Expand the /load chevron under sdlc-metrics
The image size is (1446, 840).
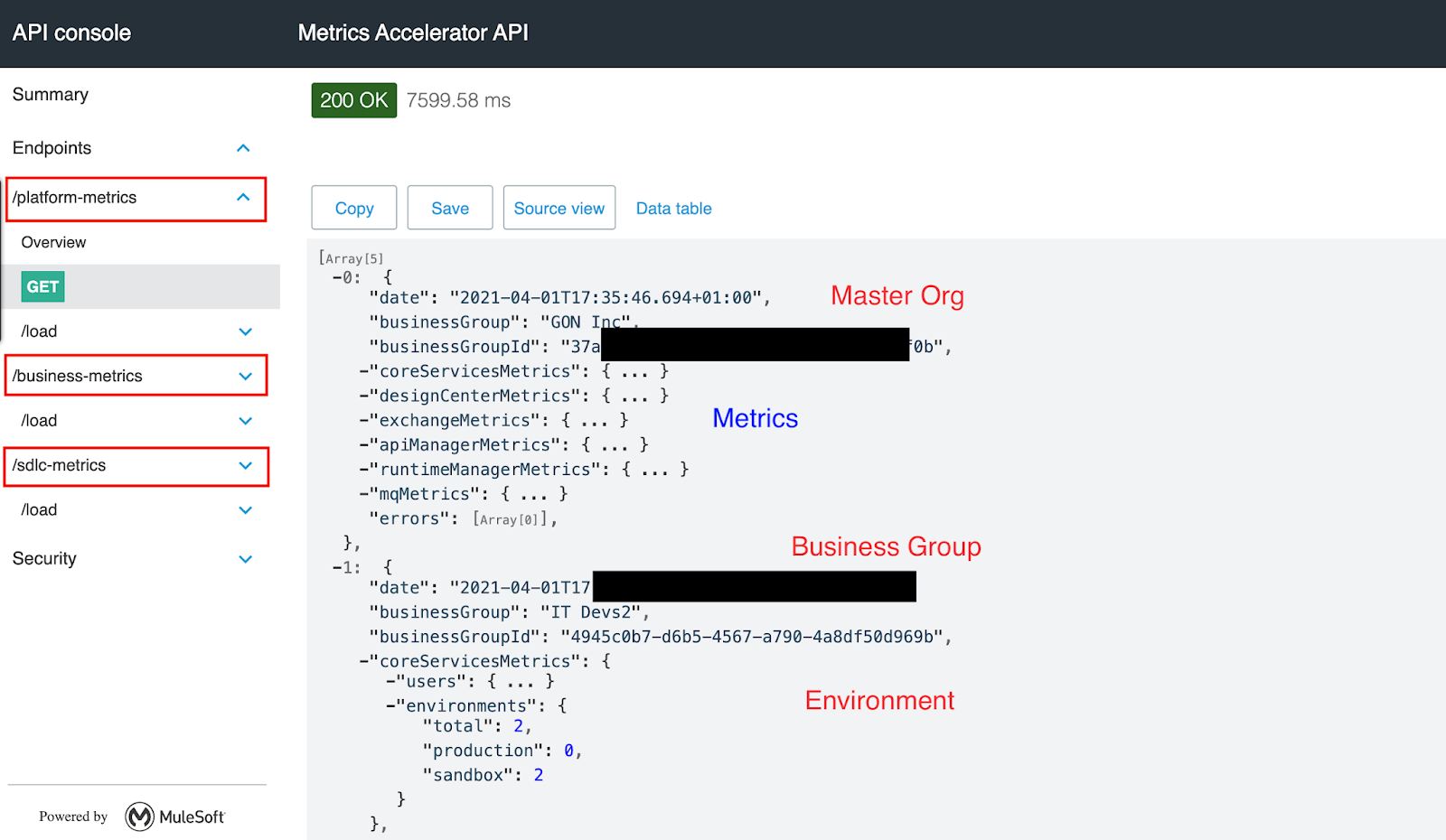coord(245,510)
